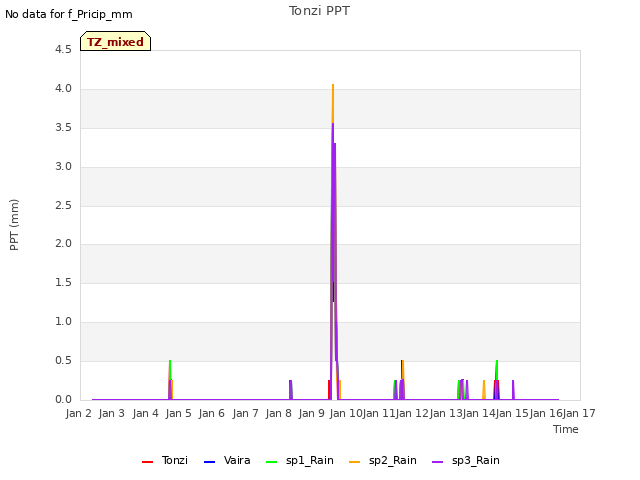Viewport: 640px width, 480px height.
Task: Toggle the Vaira series in legend
Action: [x=227, y=460]
